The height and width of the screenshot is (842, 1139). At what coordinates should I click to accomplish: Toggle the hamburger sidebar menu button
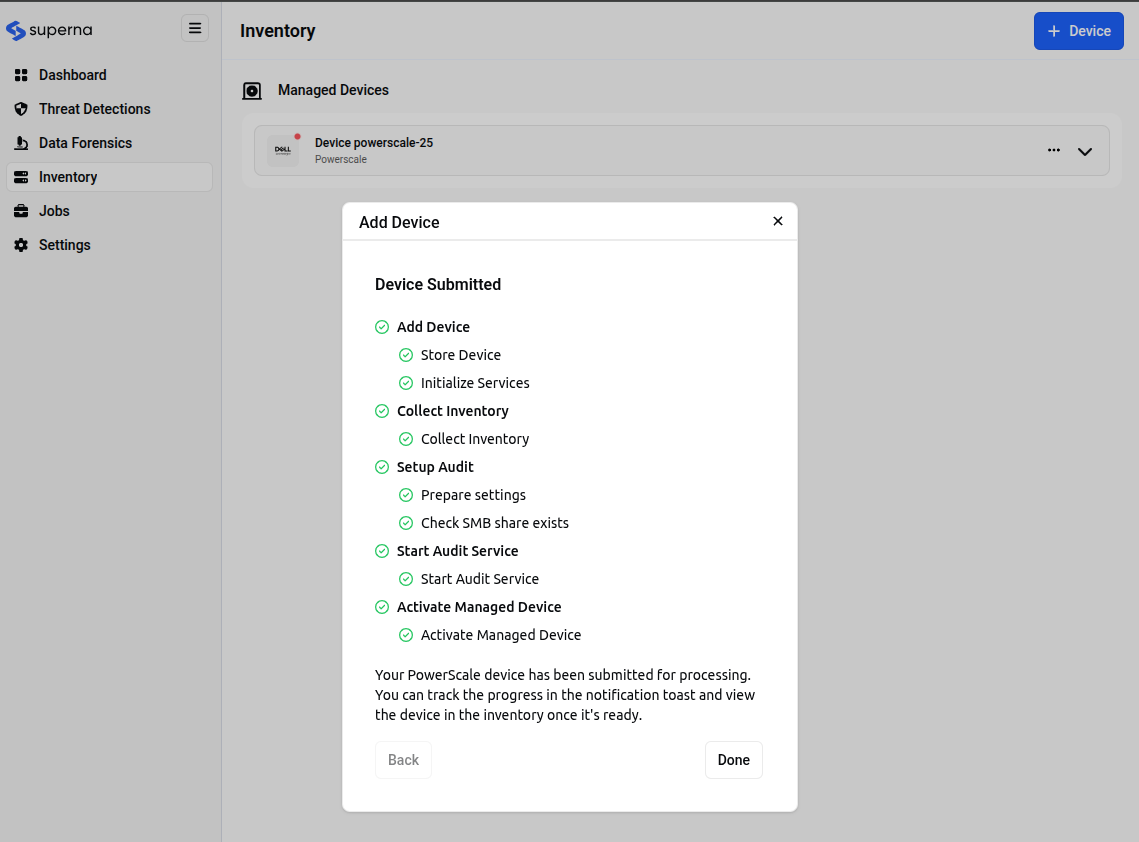pos(195,28)
